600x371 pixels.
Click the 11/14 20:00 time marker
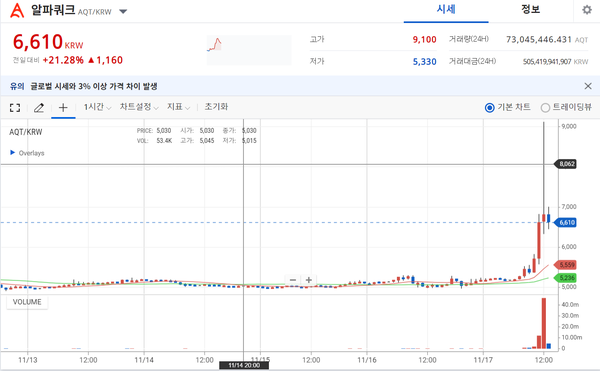pos(244,365)
